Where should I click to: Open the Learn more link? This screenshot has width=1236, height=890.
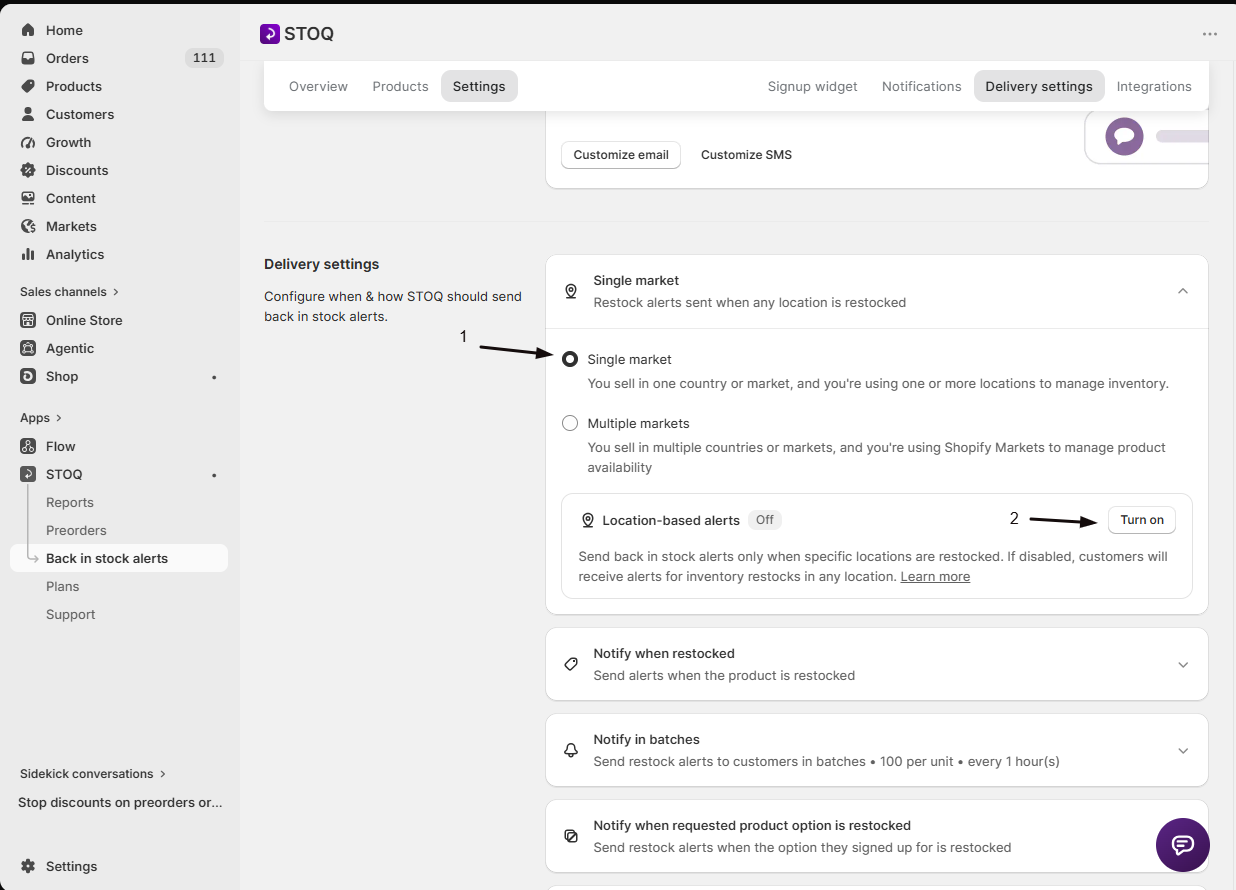[935, 577]
